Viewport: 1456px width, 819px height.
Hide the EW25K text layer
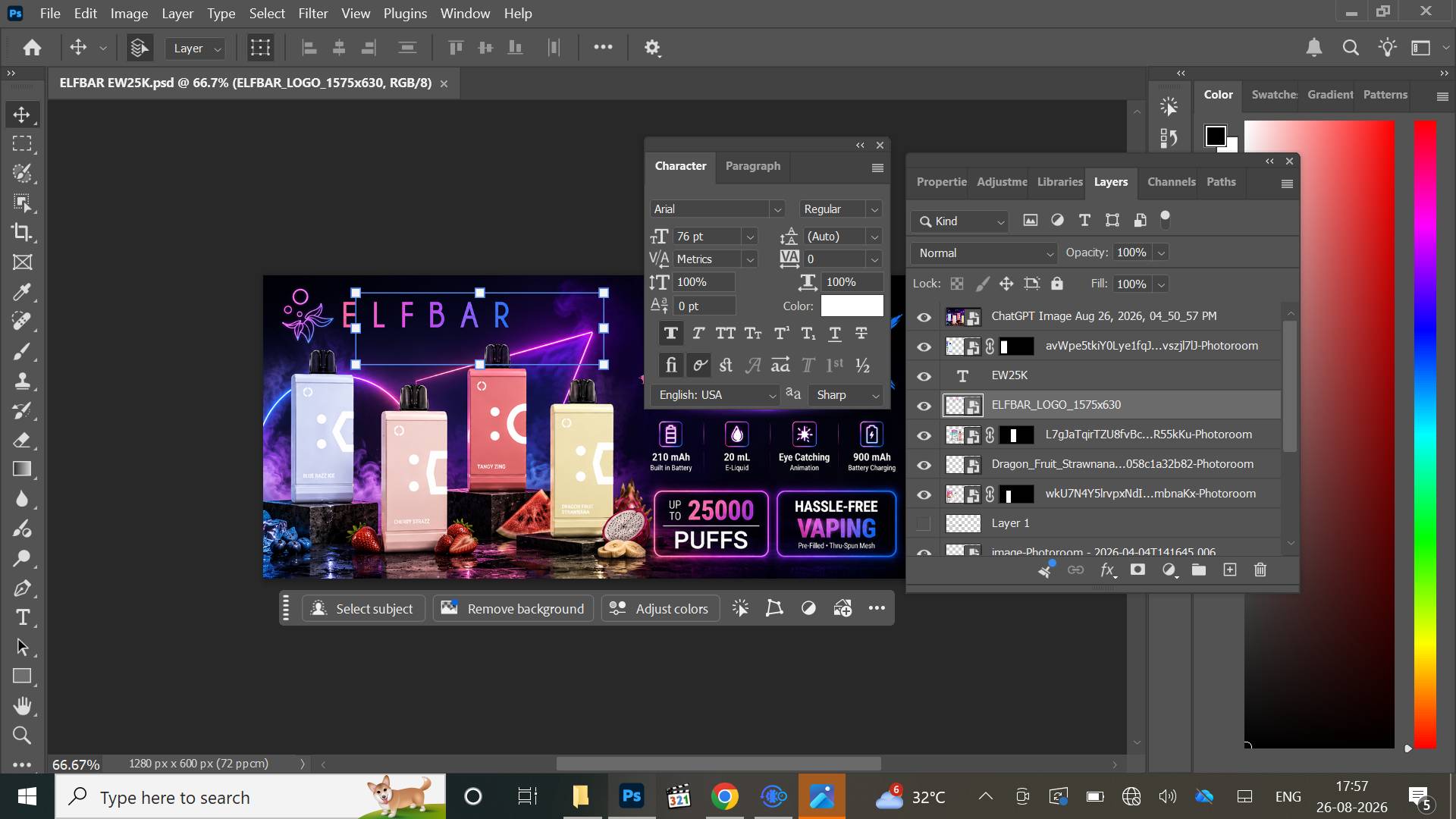924,375
